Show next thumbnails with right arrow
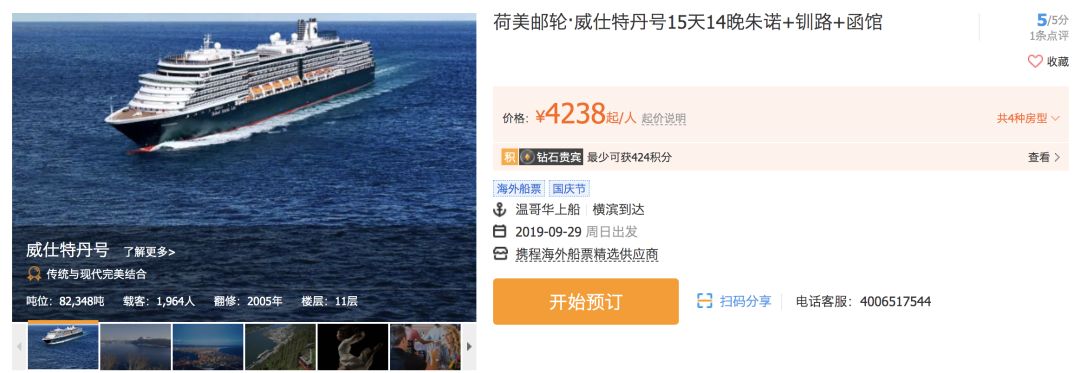Image resolution: width=1080 pixels, height=373 pixels. click(470, 347)
